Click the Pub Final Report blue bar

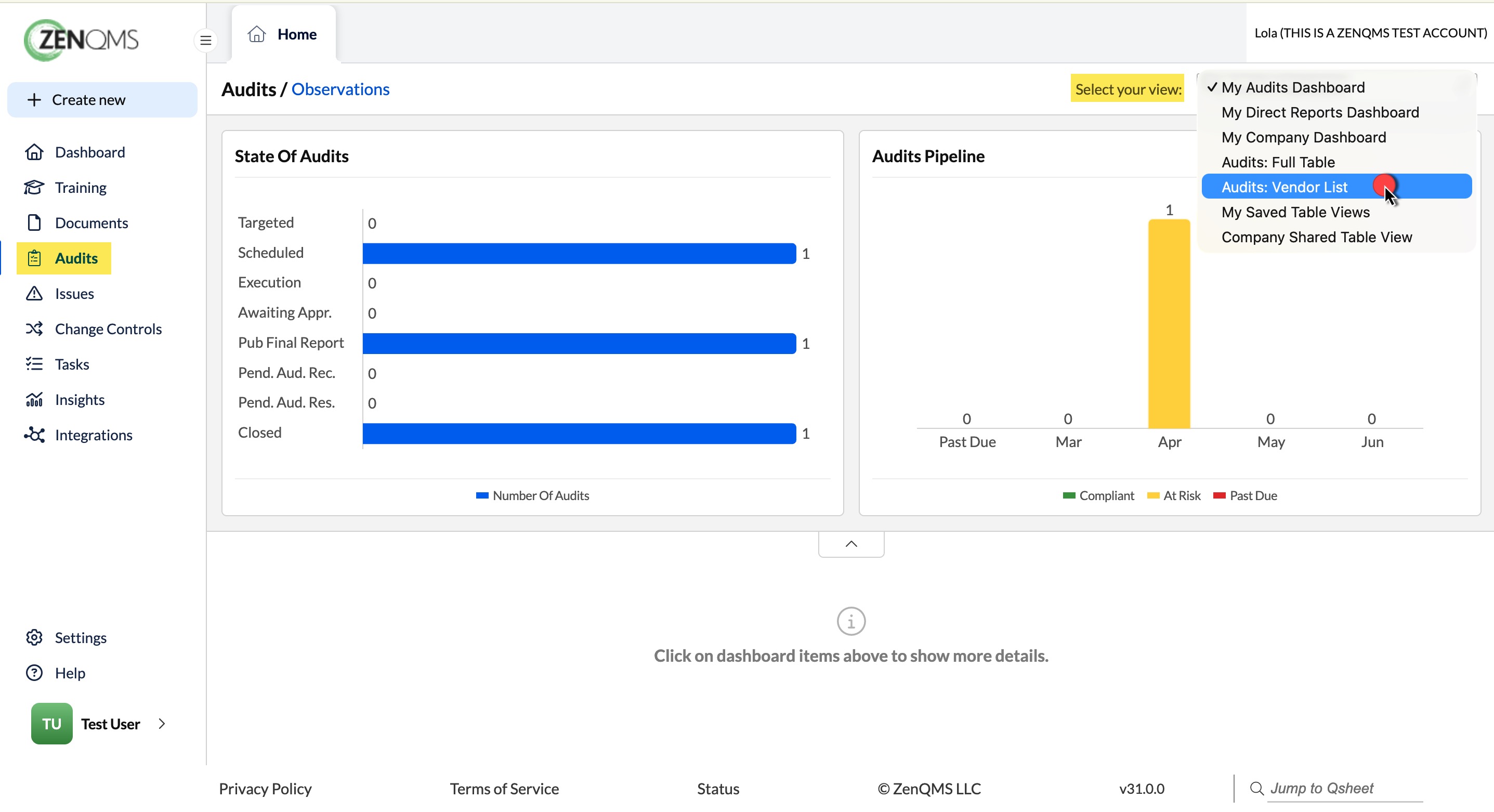(580, 344)
